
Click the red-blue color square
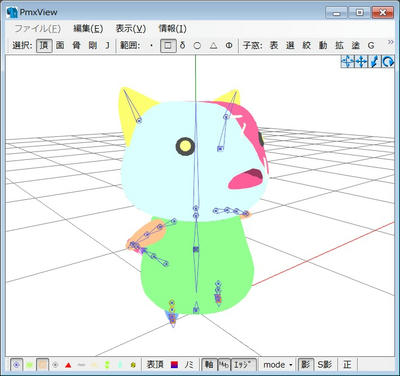click(174, 365)
